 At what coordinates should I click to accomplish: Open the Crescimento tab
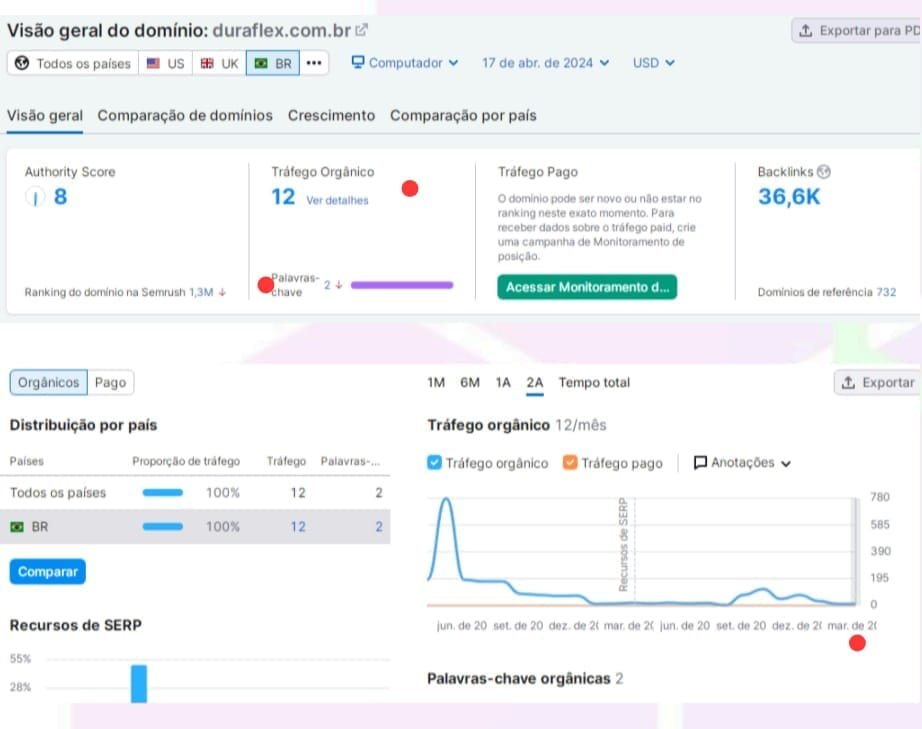coord(331,115)
